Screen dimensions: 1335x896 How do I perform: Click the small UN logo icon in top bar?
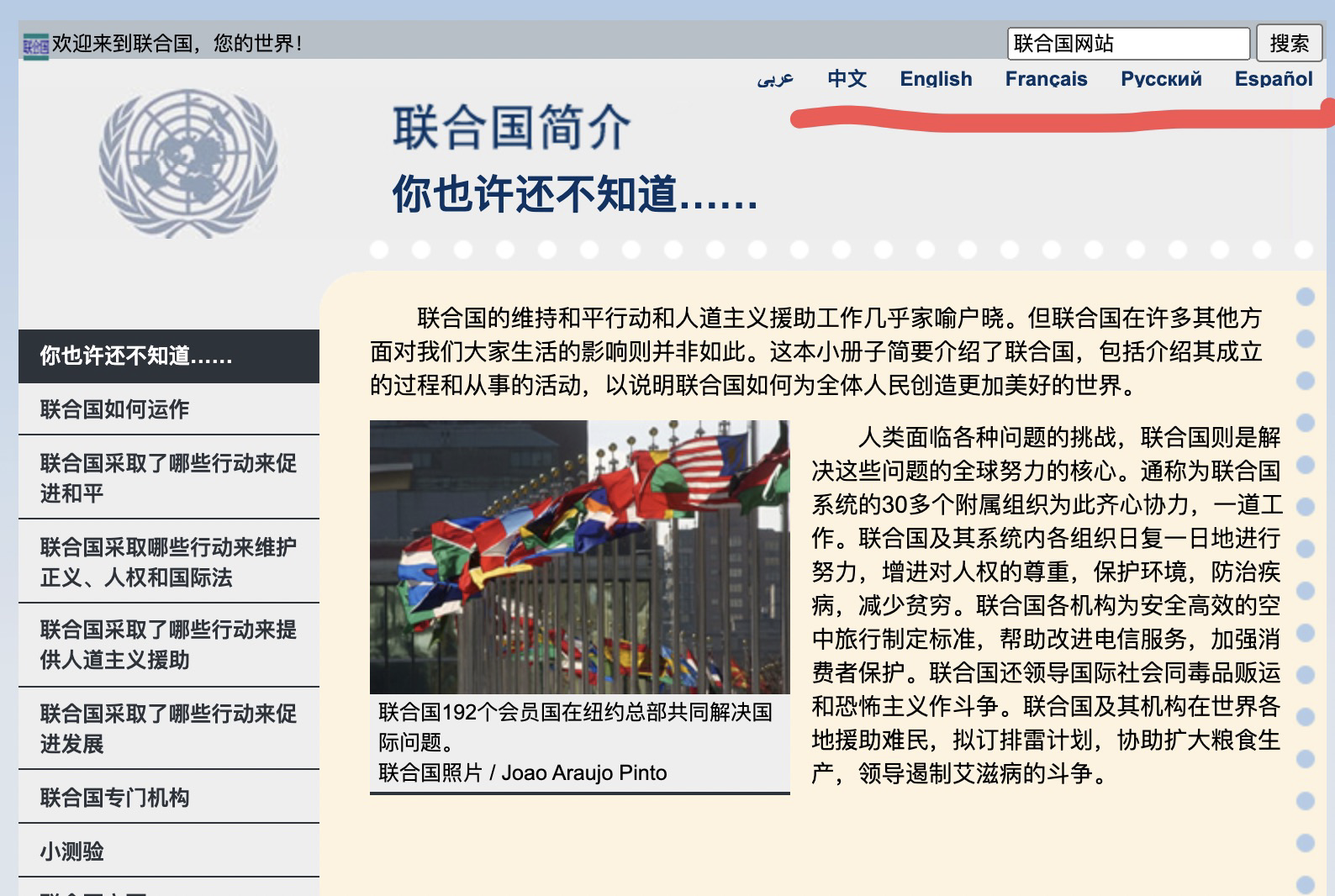point(35,45)
